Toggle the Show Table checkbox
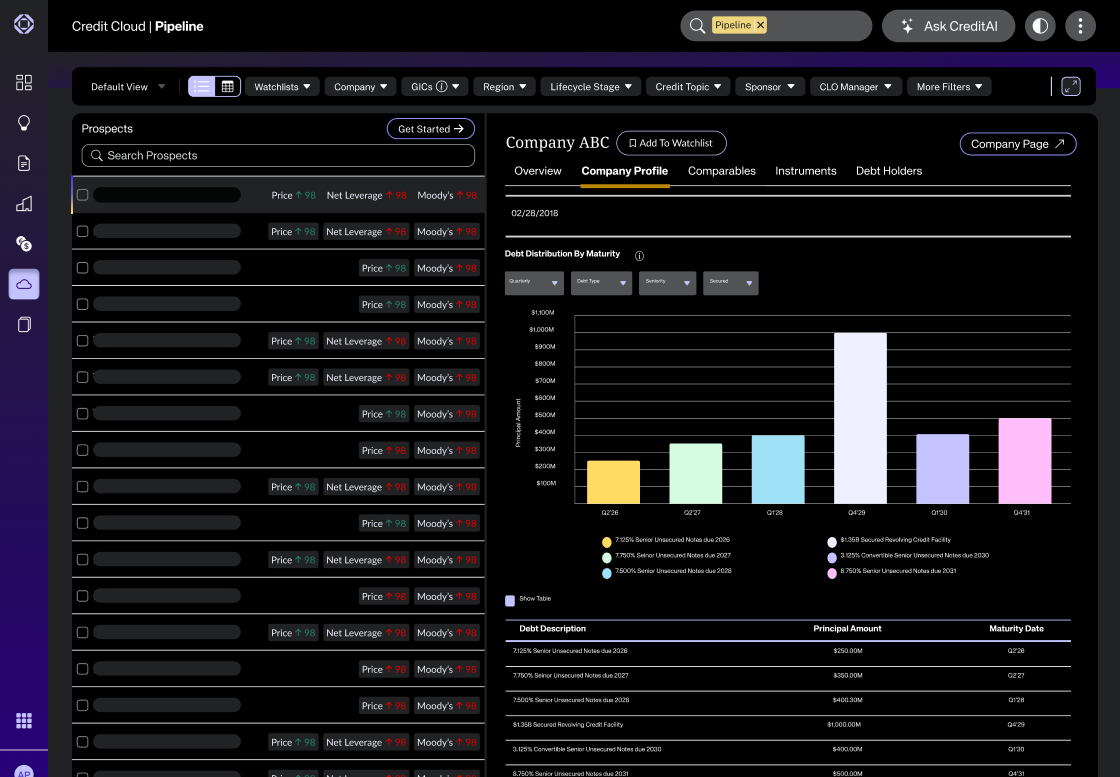The height and width of the screenshot is (777, 1120). 510,601
